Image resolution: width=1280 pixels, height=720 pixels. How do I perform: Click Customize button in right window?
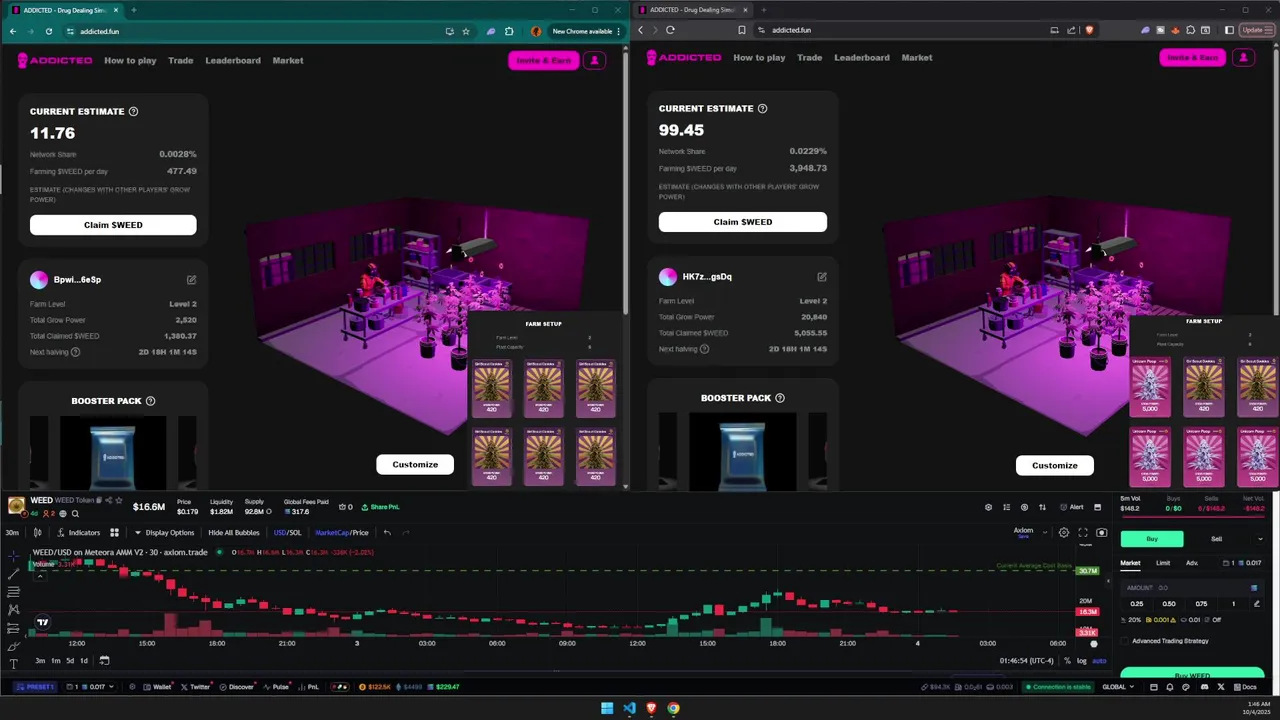[x=1055, y=465]
